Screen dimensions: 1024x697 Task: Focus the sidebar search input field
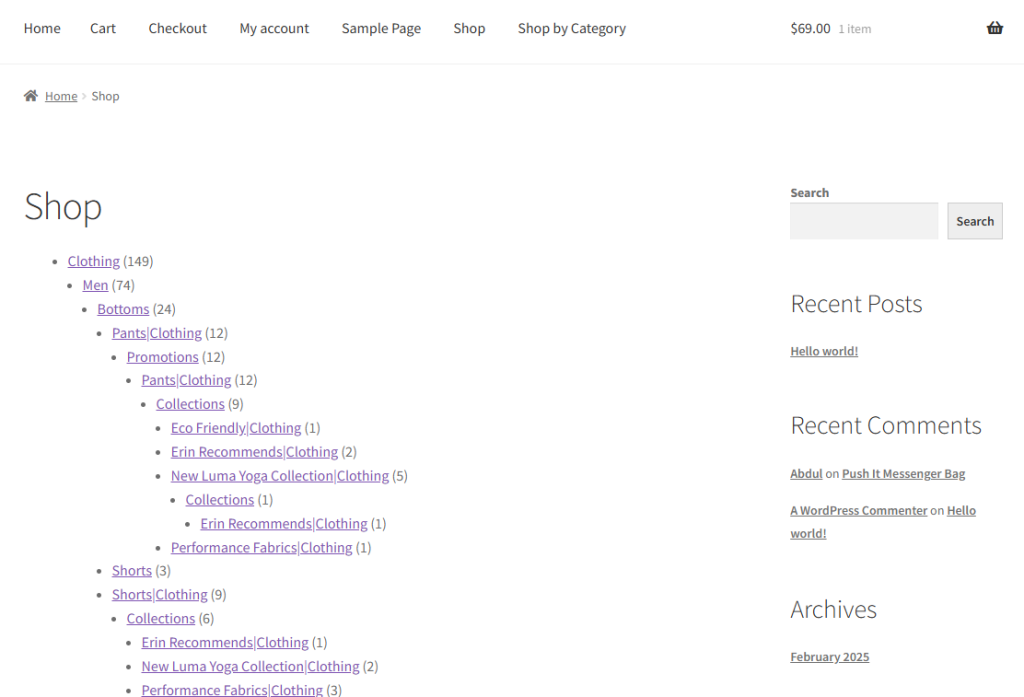863,221
